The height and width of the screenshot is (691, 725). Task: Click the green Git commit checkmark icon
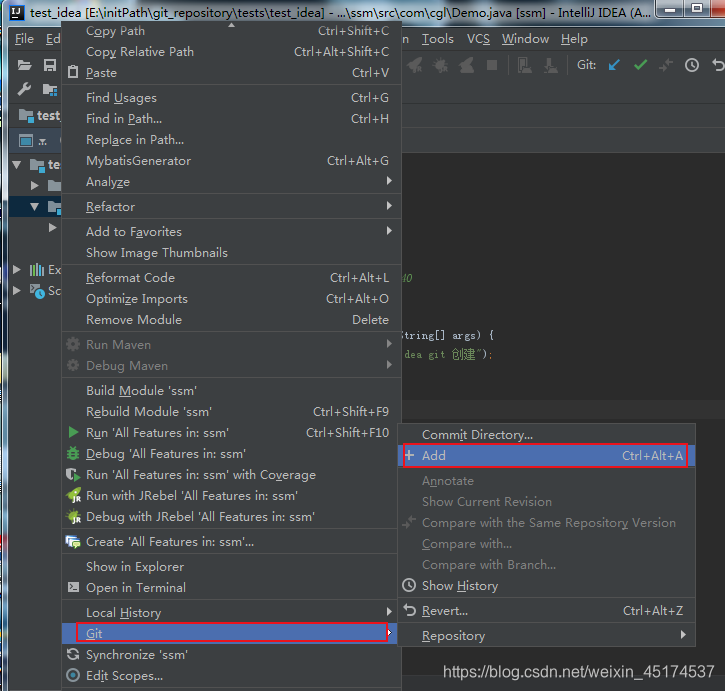[640, 65]
